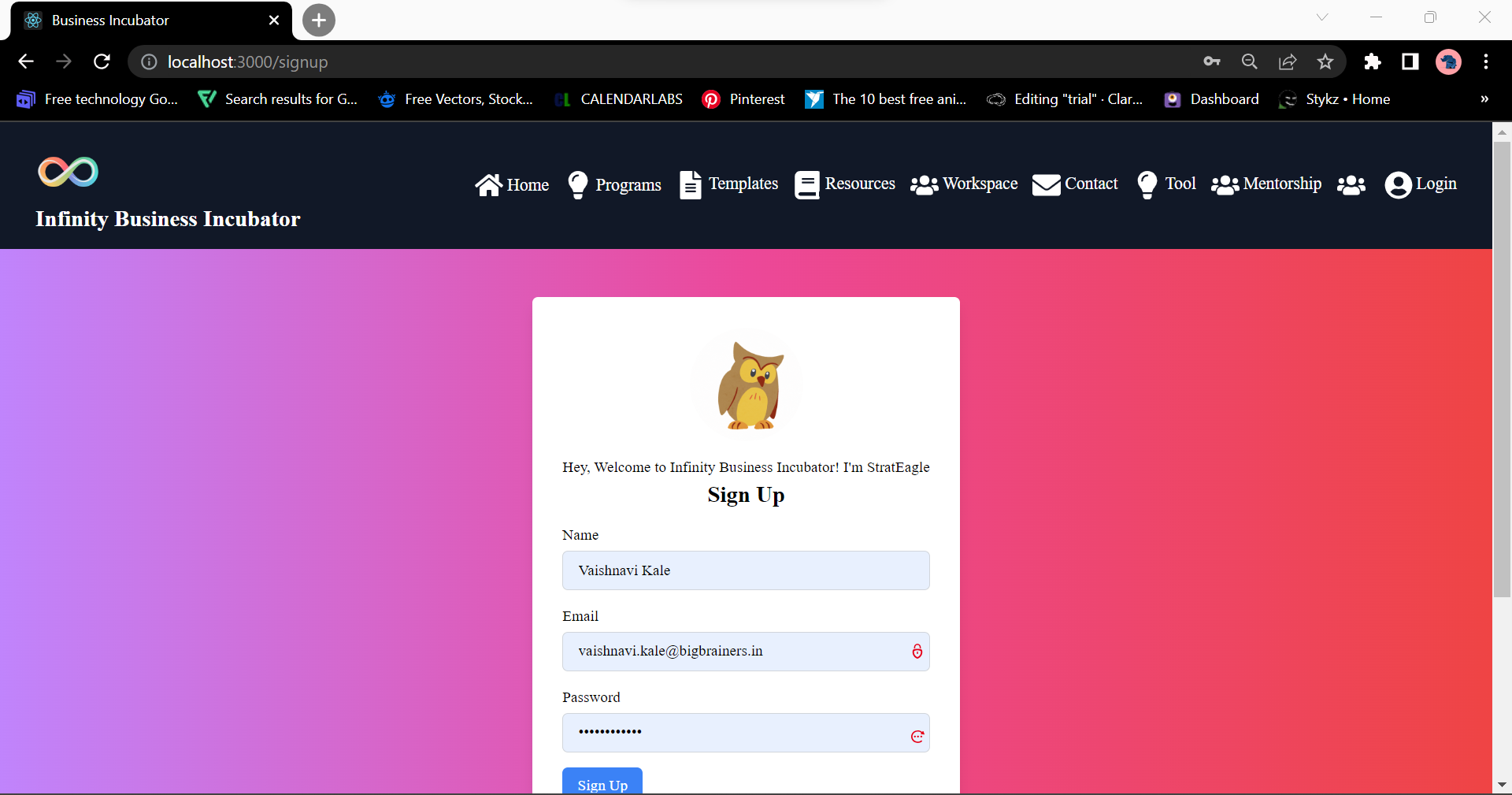
Task: Close the Business Incubator tab
Action: coord(274,20)
